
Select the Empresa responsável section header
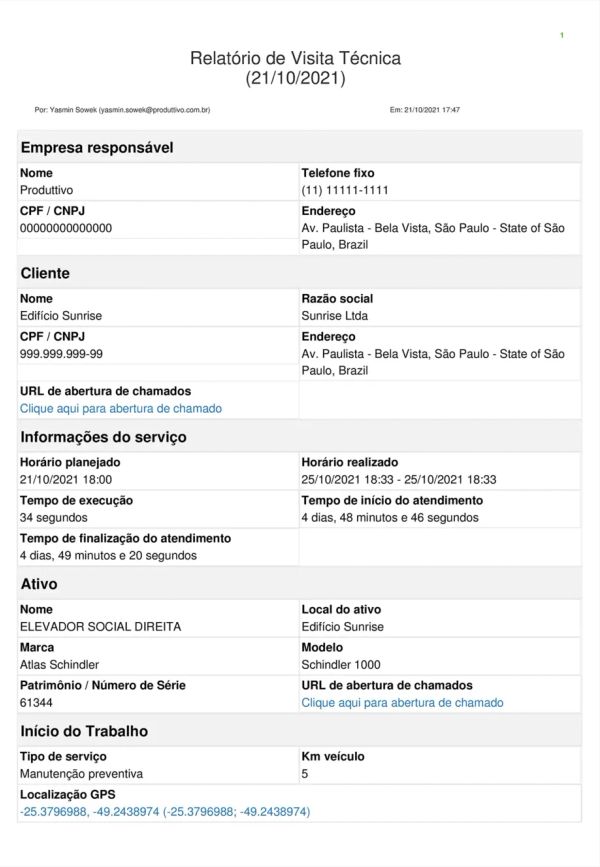[97, 148]
